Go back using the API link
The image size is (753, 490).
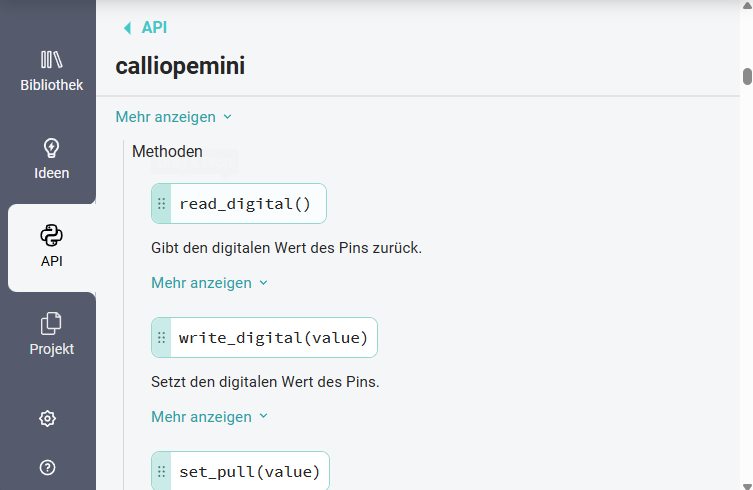[154, 28]
